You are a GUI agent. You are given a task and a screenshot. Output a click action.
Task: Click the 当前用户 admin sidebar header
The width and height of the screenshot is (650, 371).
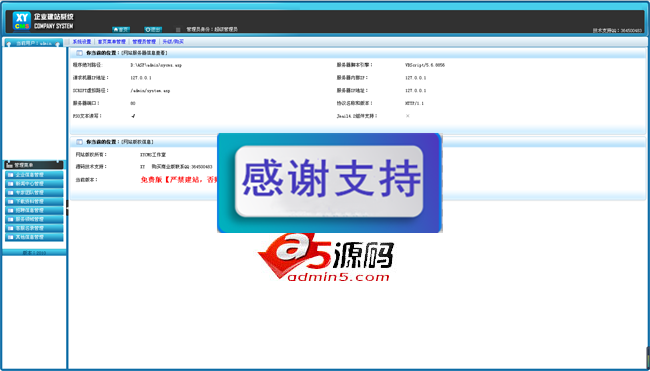(33, 43)
